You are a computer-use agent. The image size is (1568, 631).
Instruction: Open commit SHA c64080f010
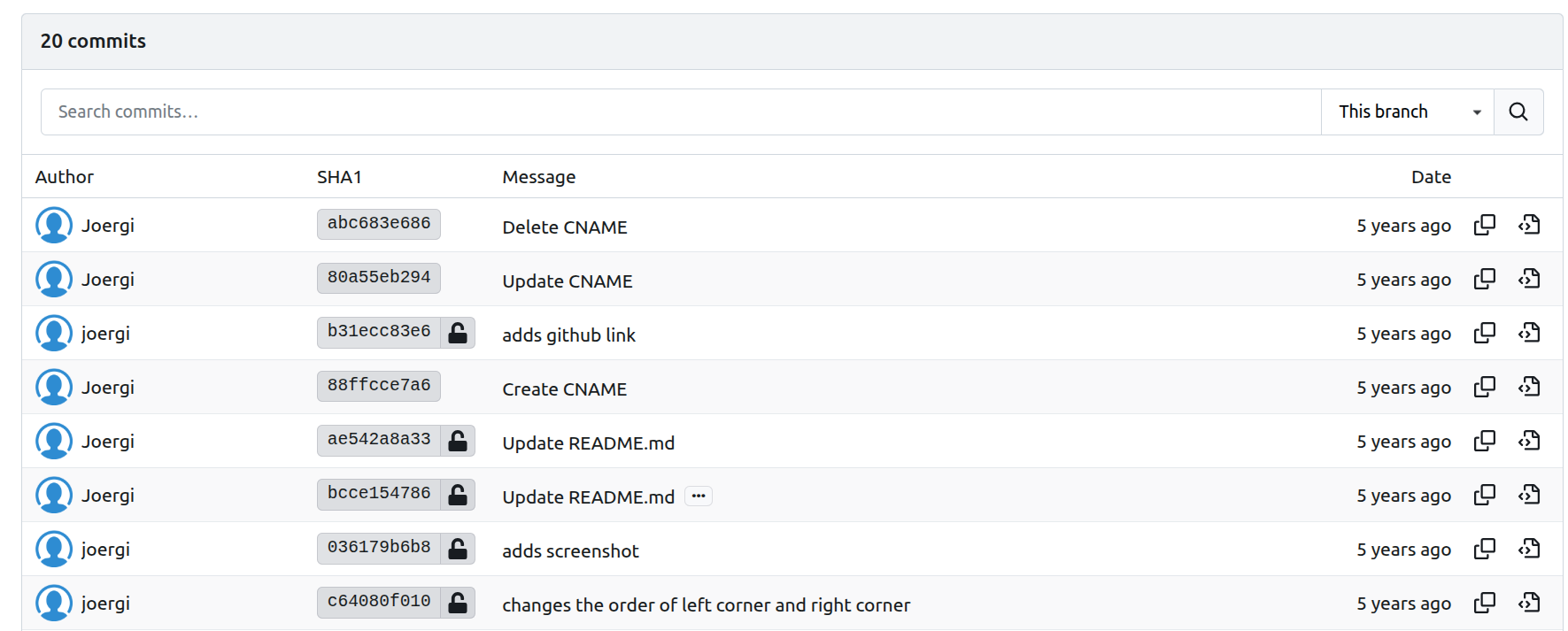click(x=378, y=602)
